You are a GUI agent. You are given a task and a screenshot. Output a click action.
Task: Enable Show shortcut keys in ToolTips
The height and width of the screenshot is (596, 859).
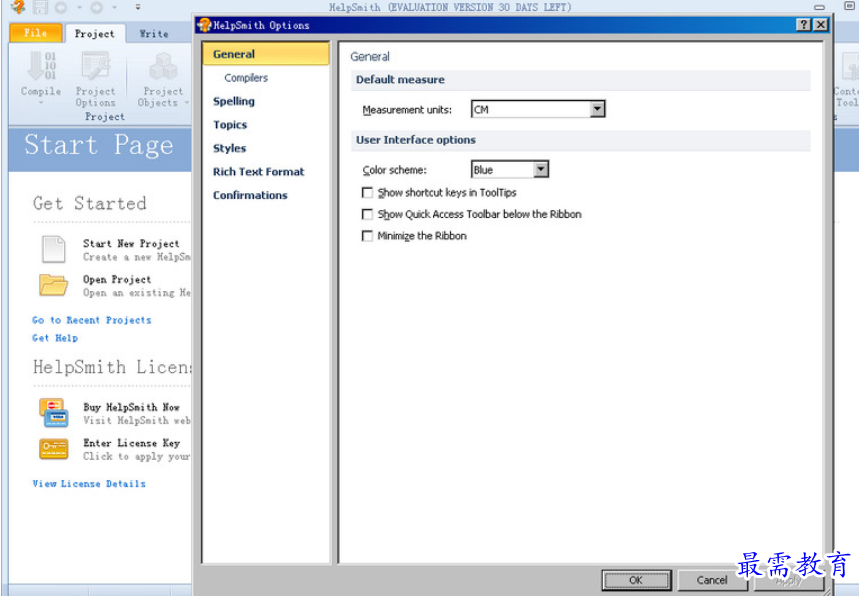click(367, 193)
